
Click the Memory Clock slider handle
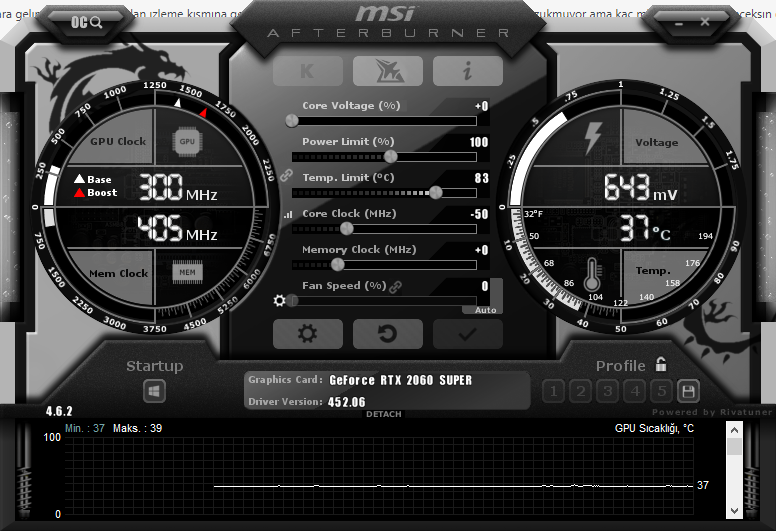click(338, 265)
